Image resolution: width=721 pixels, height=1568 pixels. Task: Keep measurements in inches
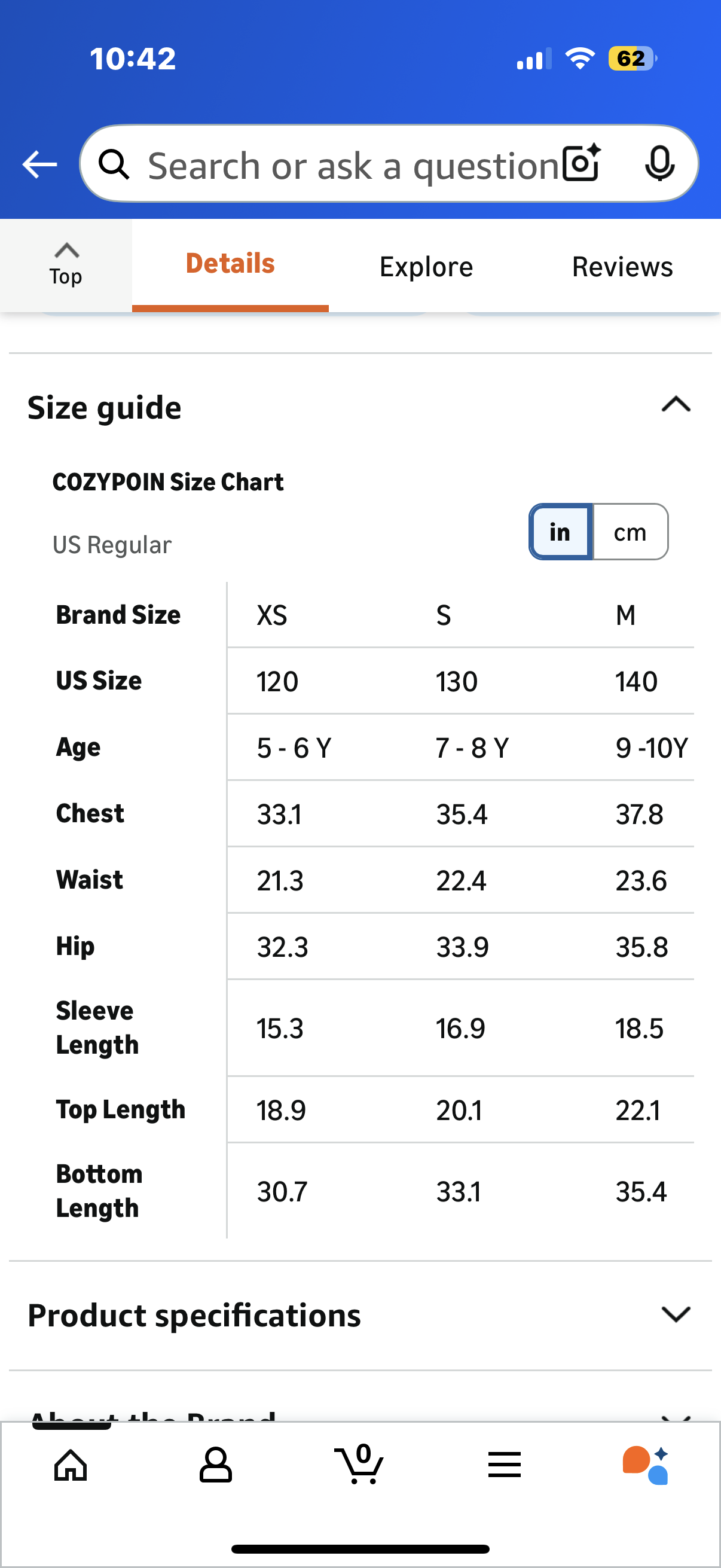pyautogui.click(x=558, y=532)
